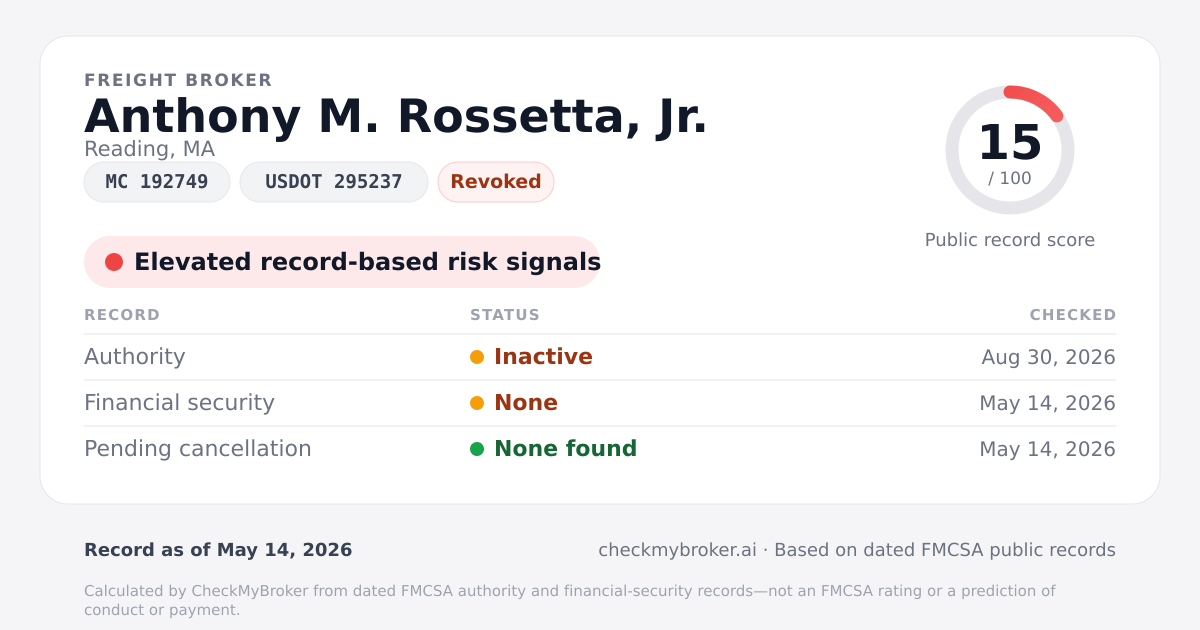Click the Record as of May 14, 2026 text
1200x630 pixels.
pyautogui.click(x=218, y=550)
